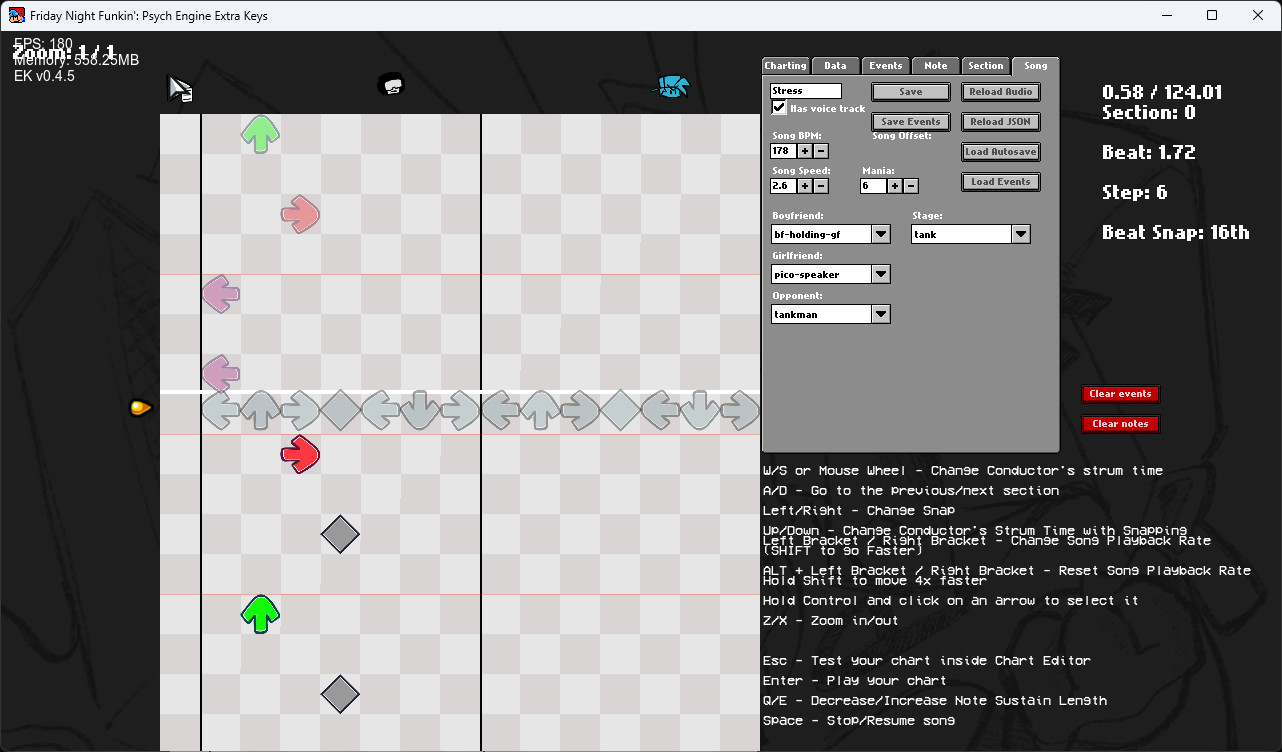The image size is (1282, 752).
Task: Select the green up arrow note
Action: coord(259,613)
